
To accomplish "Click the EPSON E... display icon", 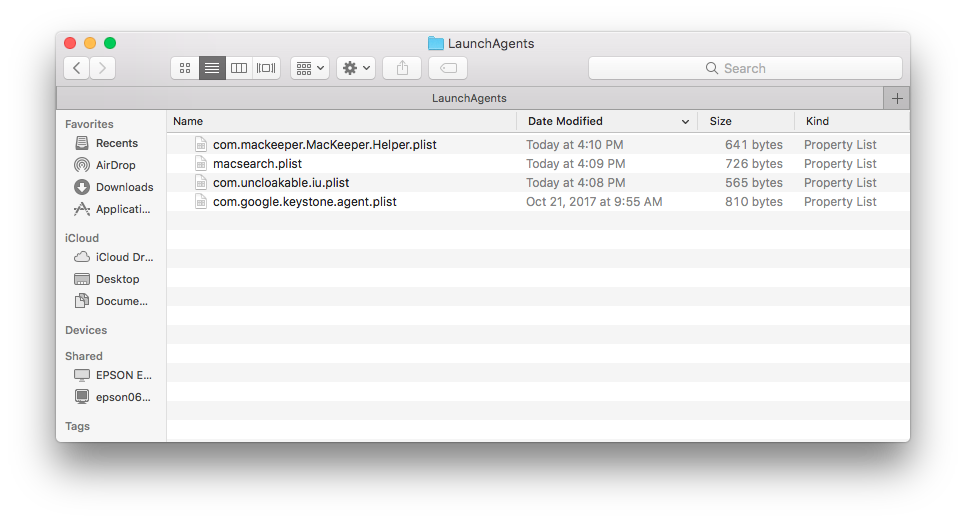I will point(82,375).
